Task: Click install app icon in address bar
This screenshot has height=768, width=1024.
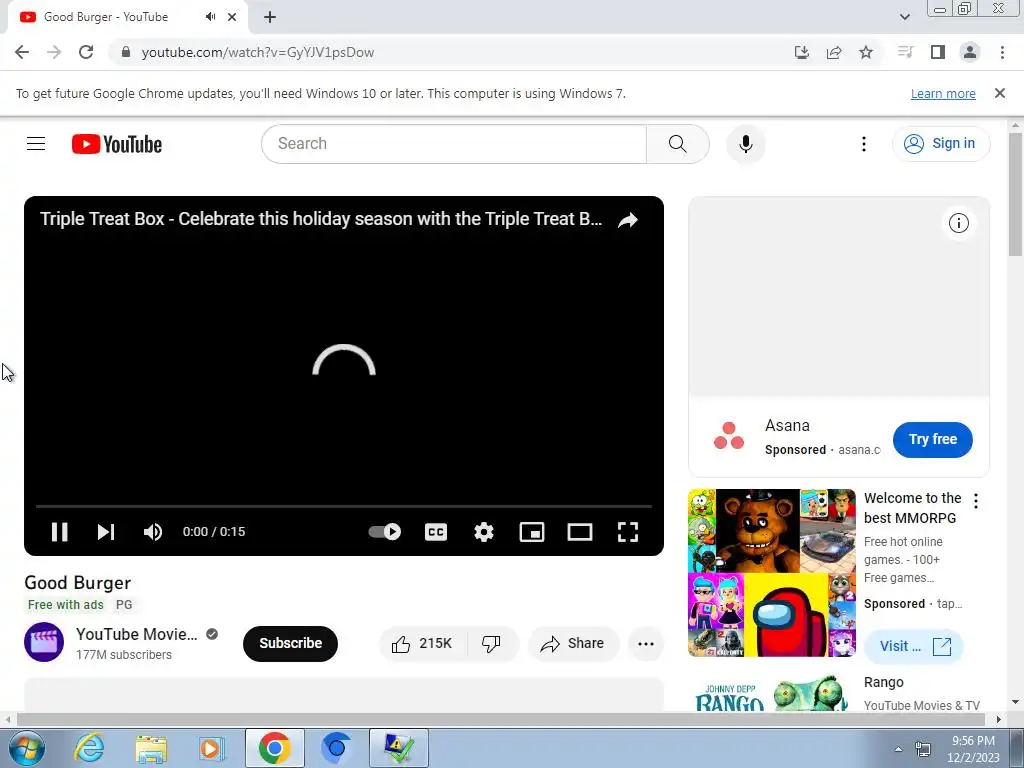Action: click(x=802, y=52)
